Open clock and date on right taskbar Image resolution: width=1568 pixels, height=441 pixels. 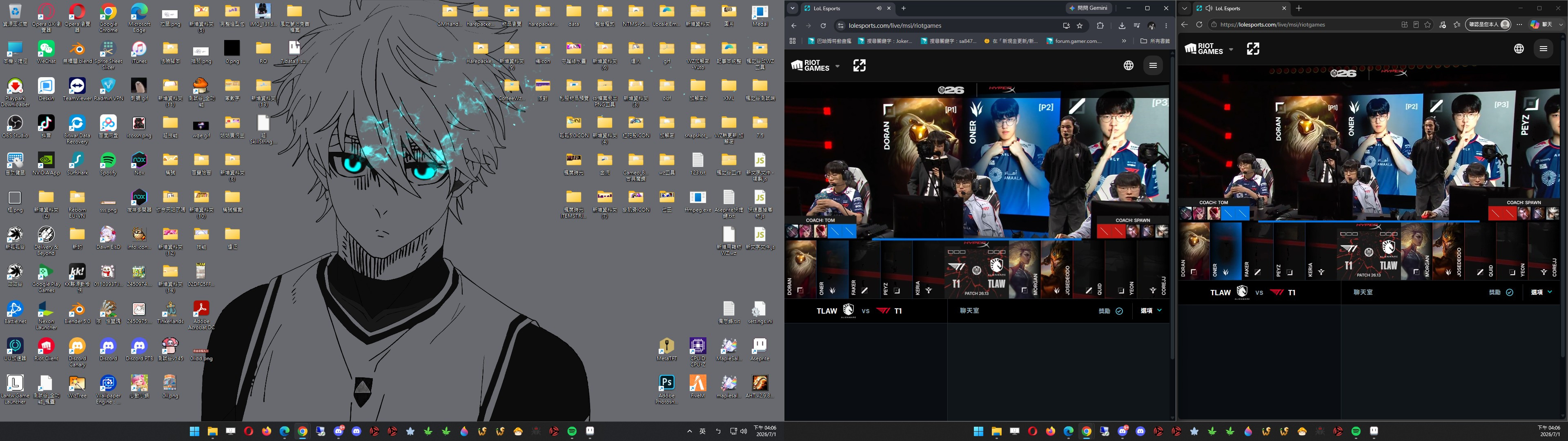1548,431
